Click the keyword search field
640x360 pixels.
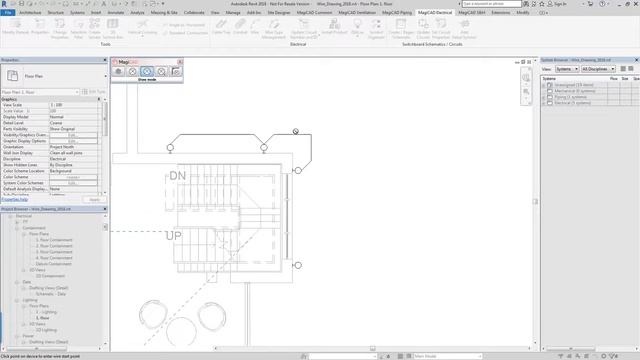(491, 4)
